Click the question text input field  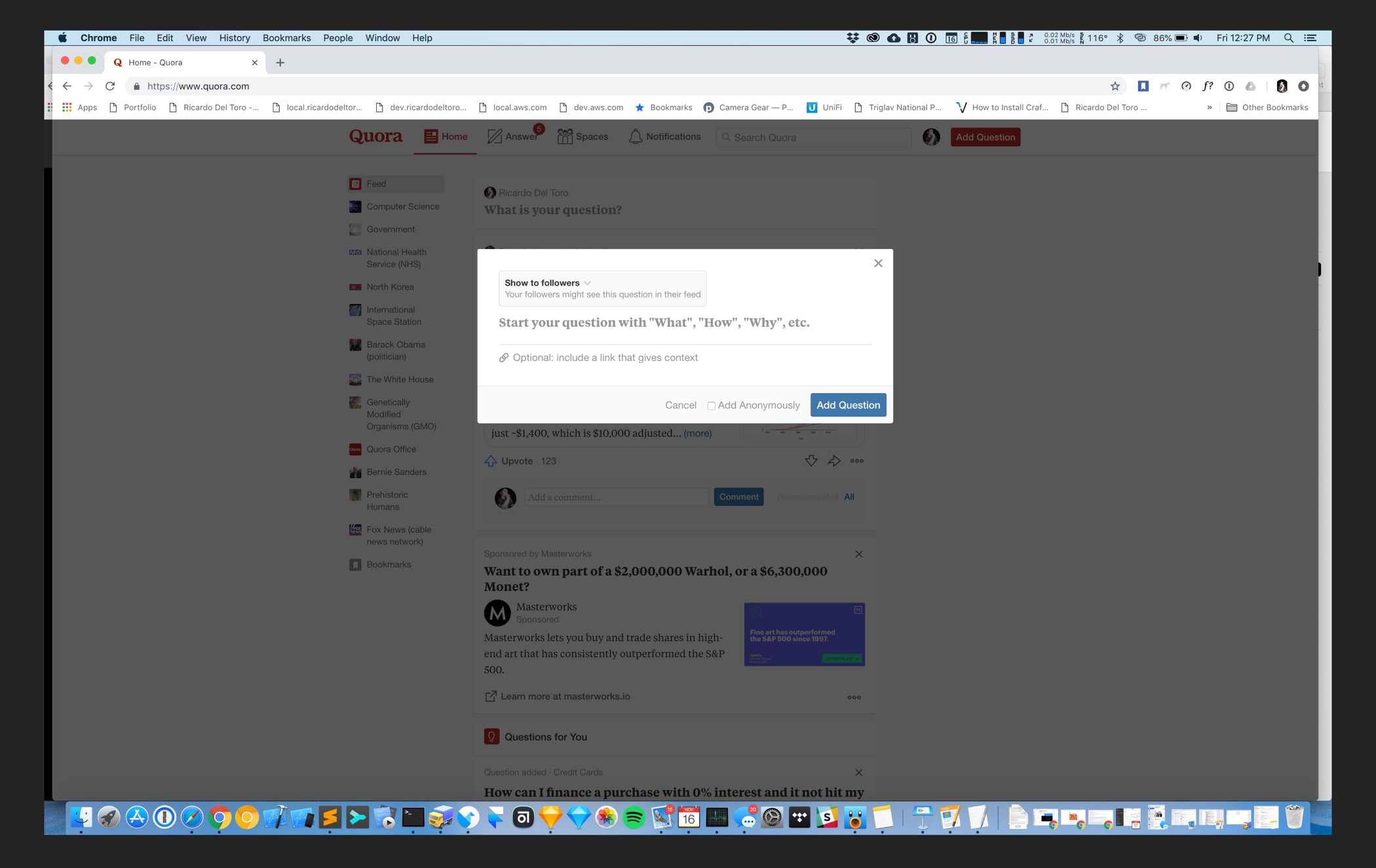(x=684, y=322)
